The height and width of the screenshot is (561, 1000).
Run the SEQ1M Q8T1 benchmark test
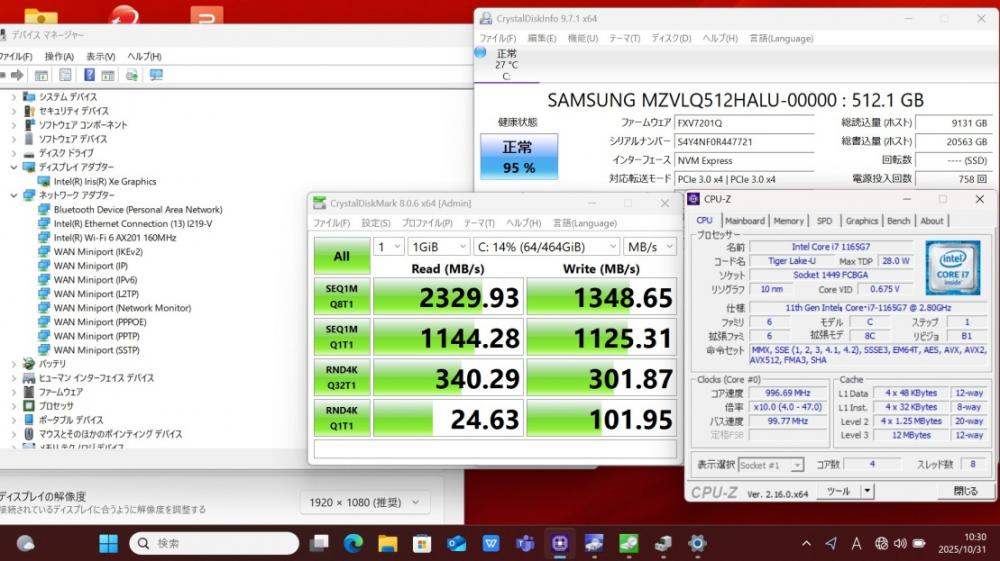(x=342, y=296)
